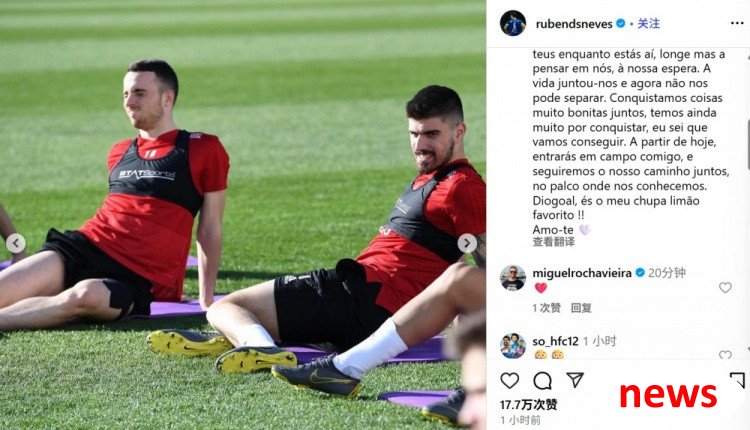View the 17.7万次赞 likes list
750x430 pixels.
point(529,405)
